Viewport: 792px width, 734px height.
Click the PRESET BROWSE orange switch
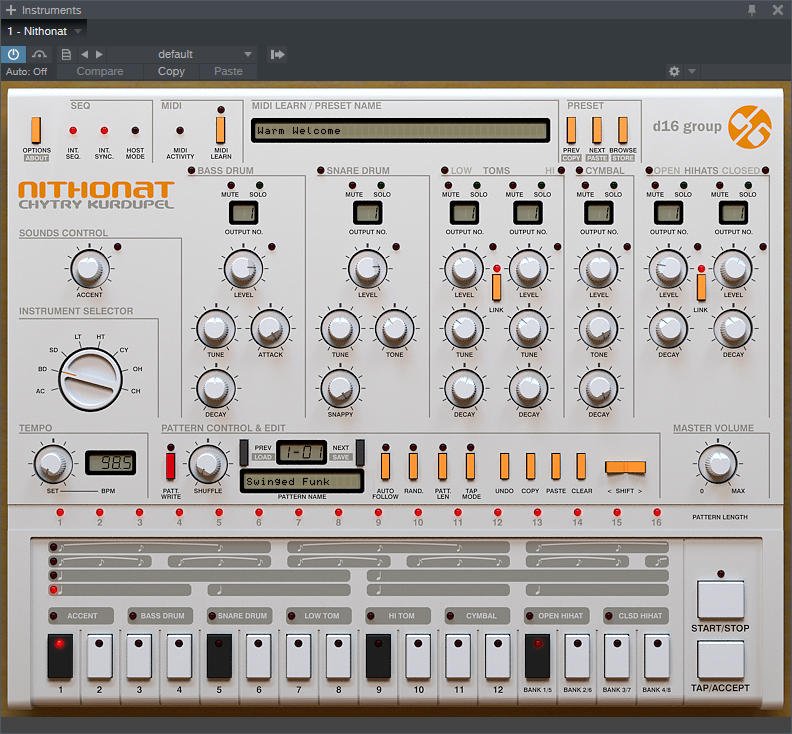tap(623, 130)
